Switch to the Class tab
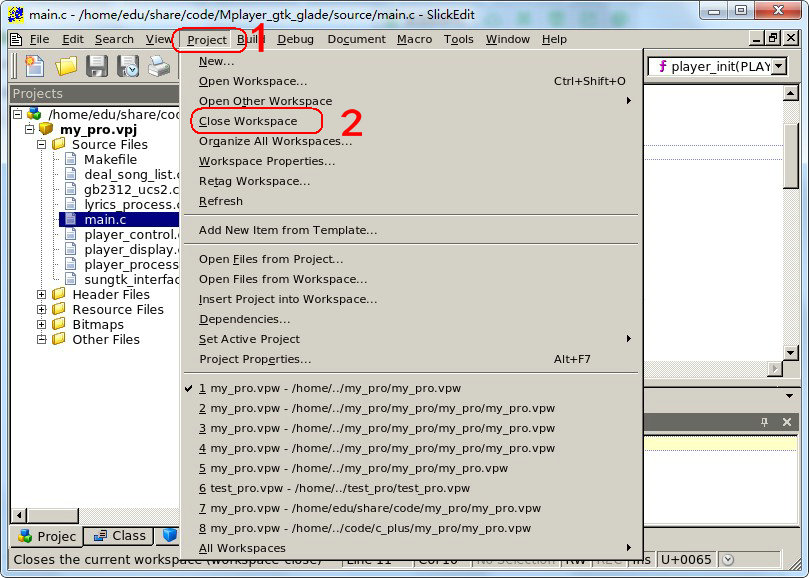This screenshot has width=809, height=578. click(119, 536)
